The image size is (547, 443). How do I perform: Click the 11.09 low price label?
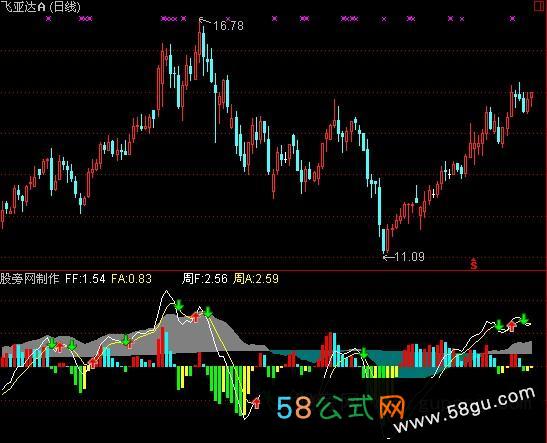410,257
